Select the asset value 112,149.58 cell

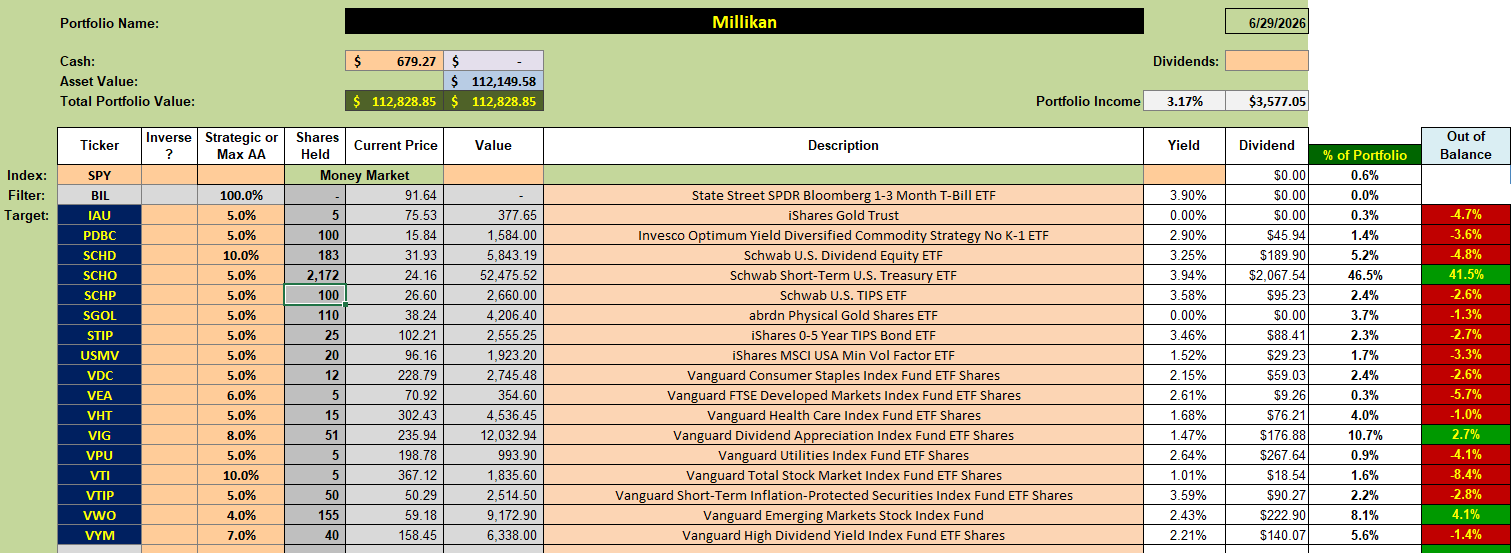[x=493, y=81]
